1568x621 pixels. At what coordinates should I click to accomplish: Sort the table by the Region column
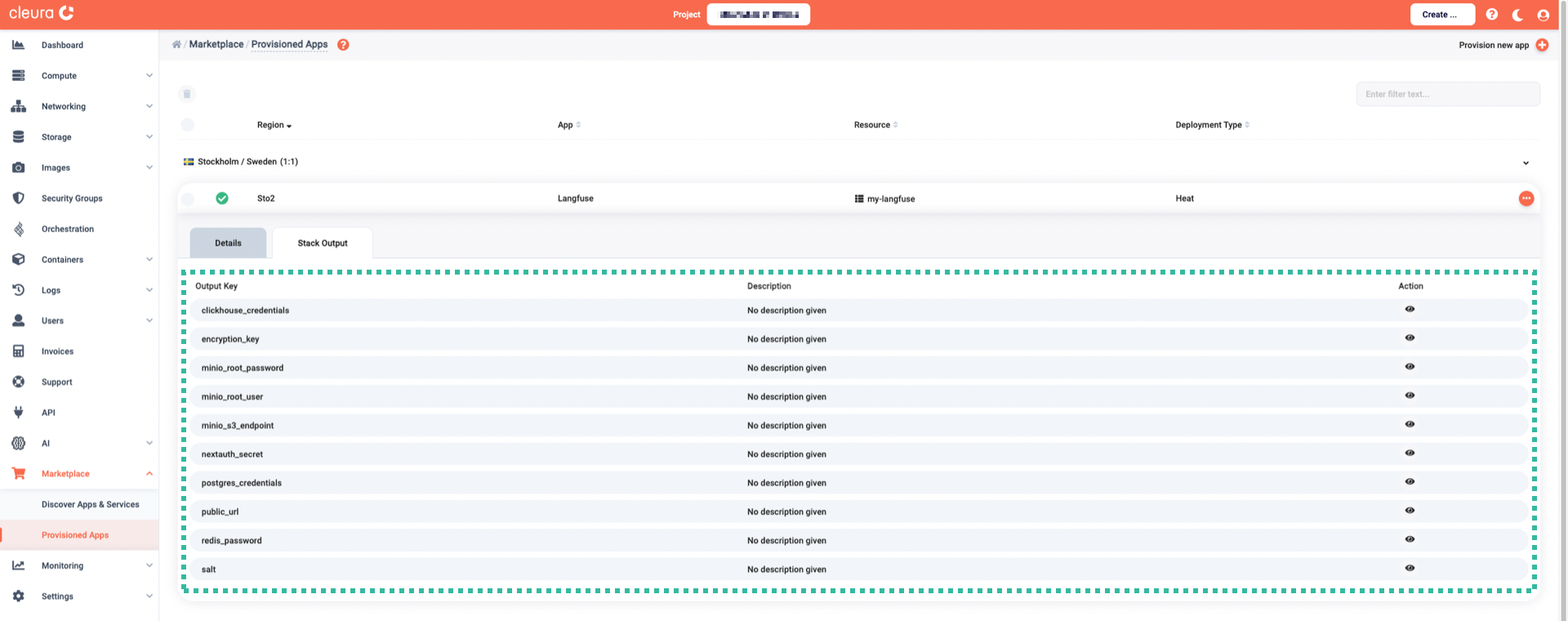pyautogui.click(x=274, y=125)
